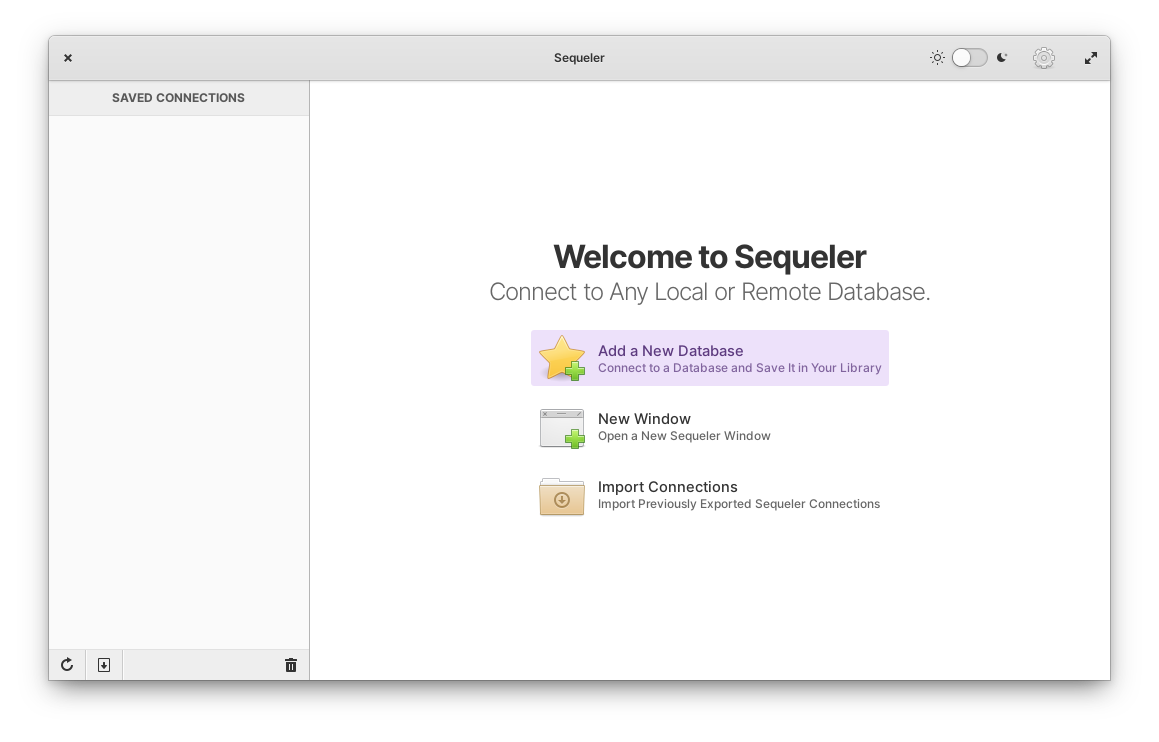
Task: Select the "New Window" label
Action: pyautogui.click(x=644, y=419)
